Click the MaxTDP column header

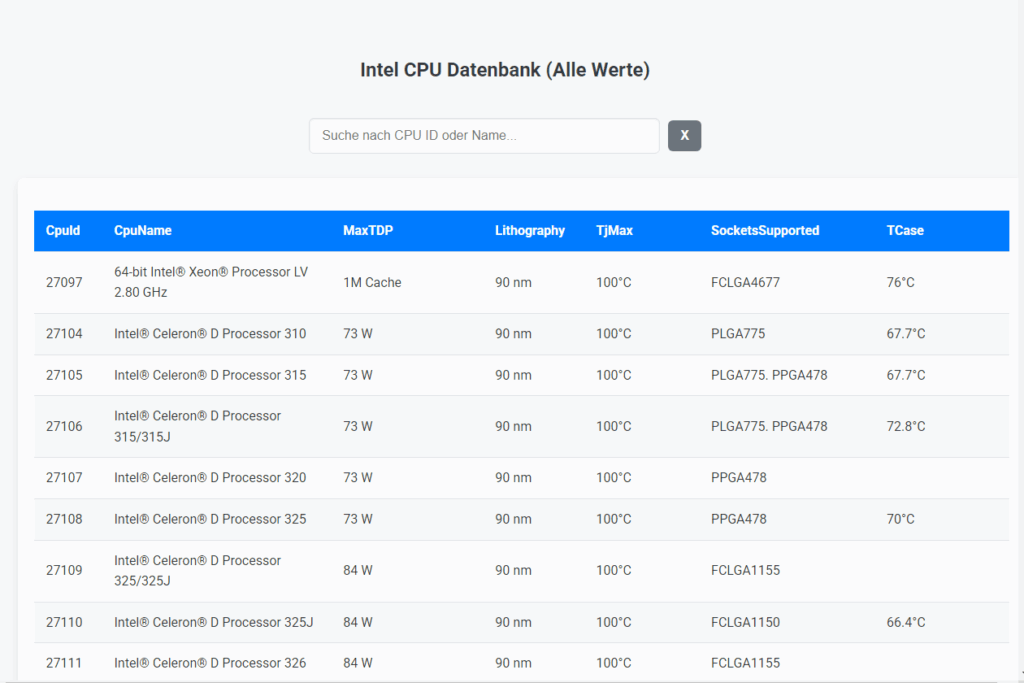pos(368,230)
